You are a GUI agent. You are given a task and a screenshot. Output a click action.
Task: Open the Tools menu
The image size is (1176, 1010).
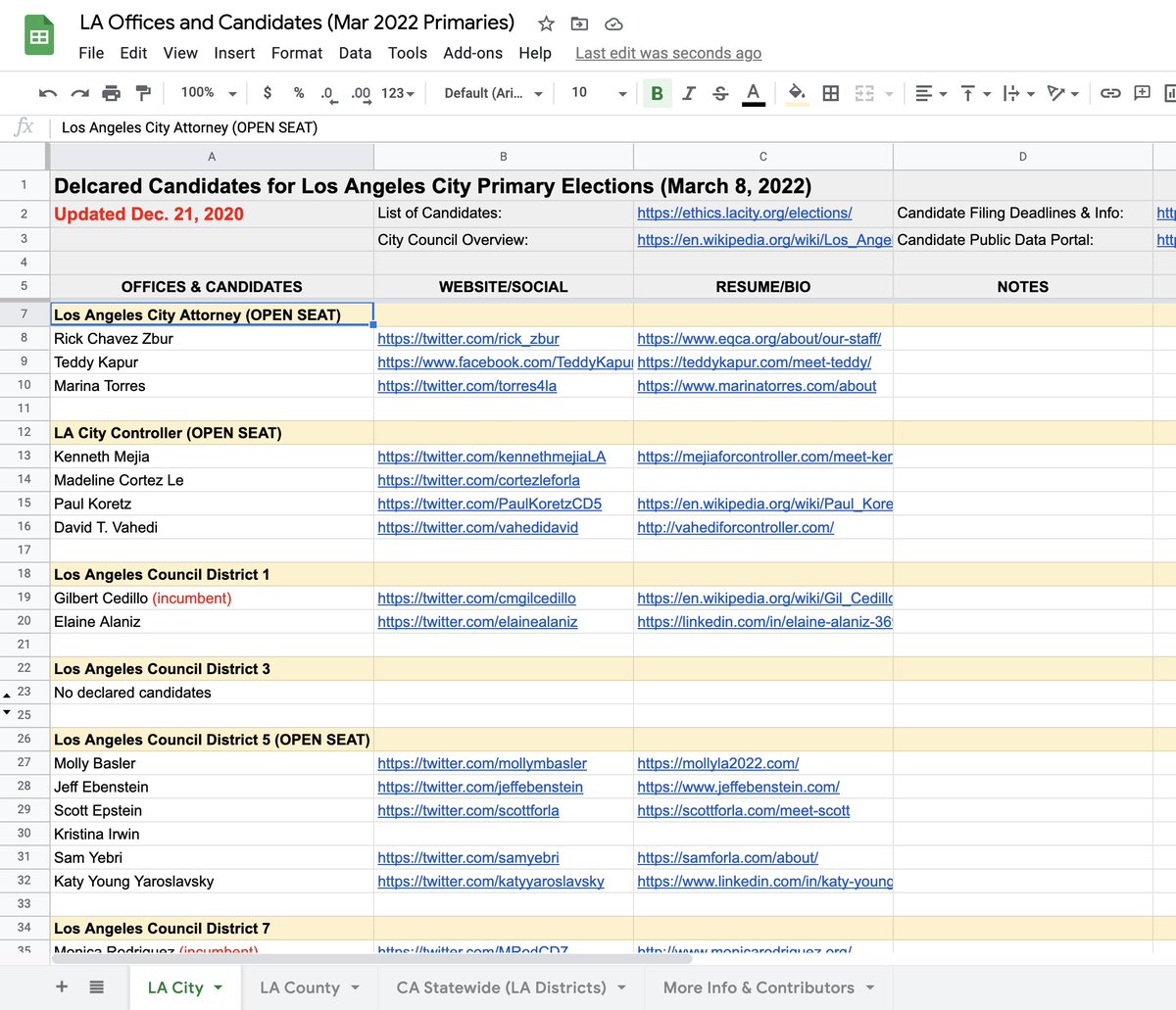(x=408, y=53)
